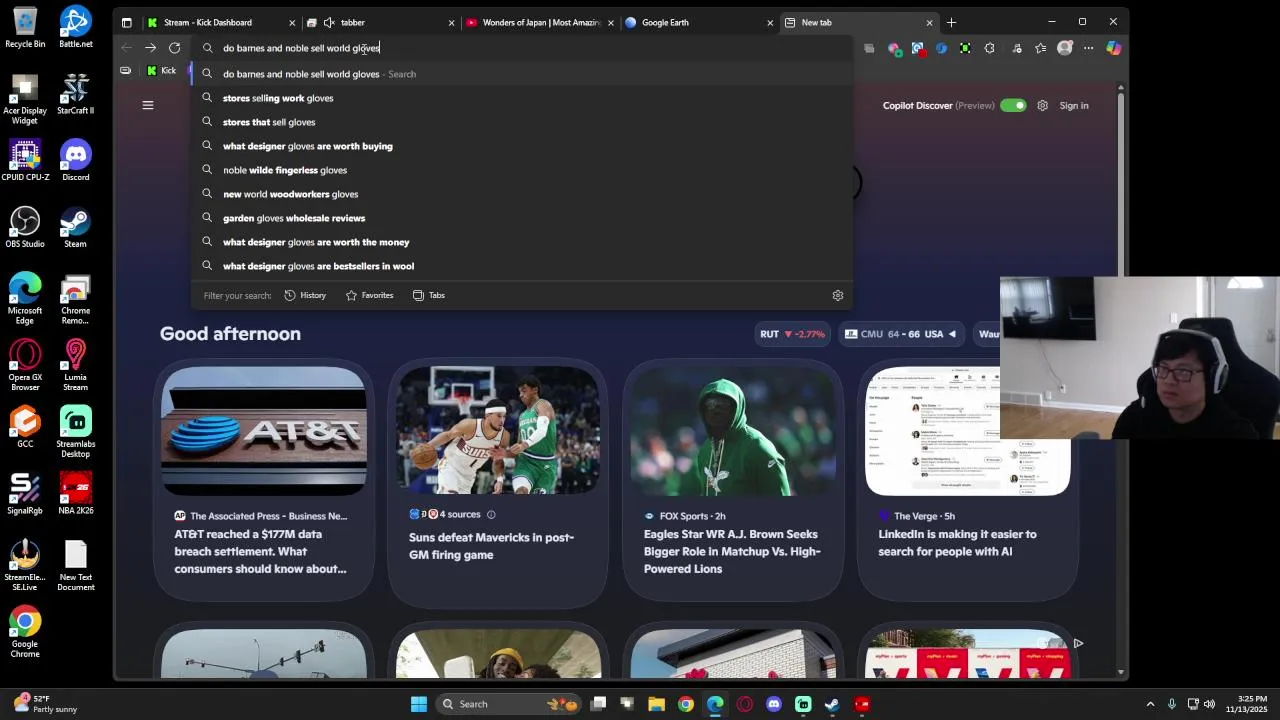Choose suggestion 'noble wilde fingerless gloves'

[521, 170]
